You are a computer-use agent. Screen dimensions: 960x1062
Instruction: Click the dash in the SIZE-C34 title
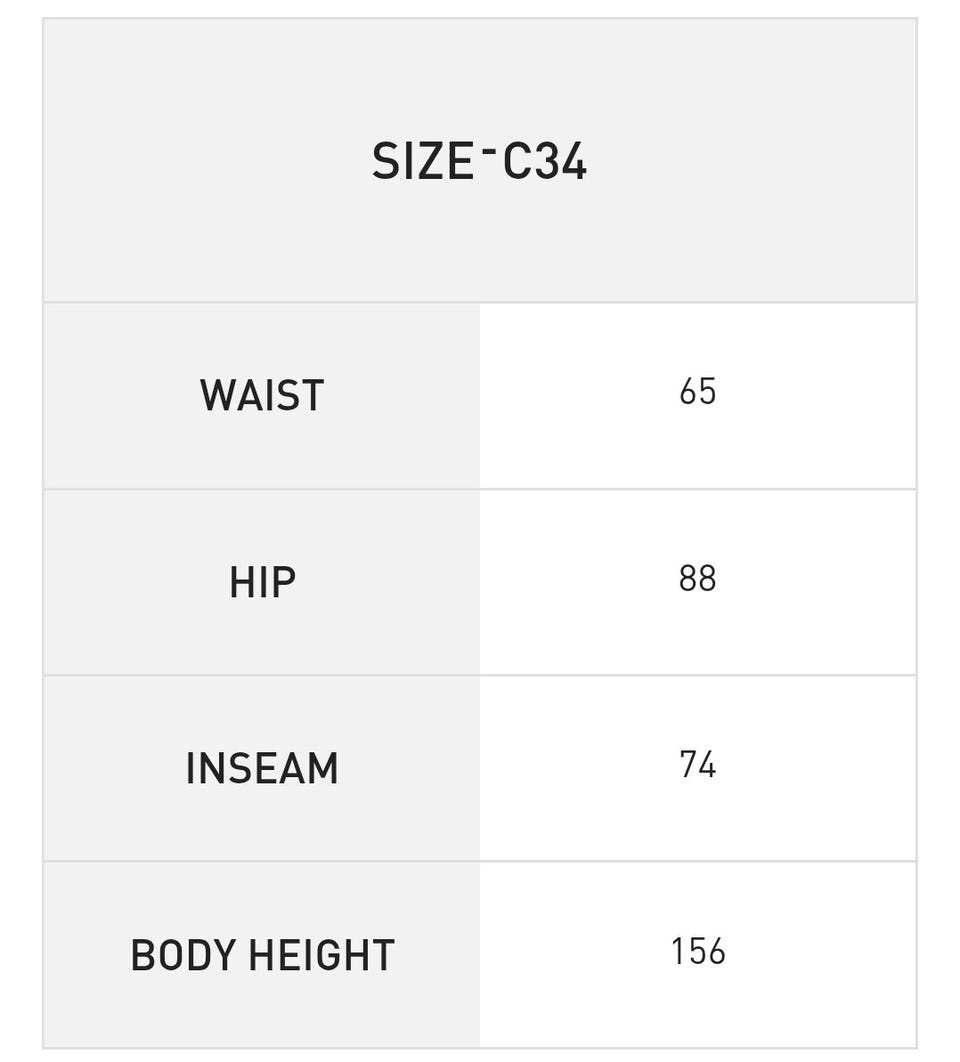tap(489, 150)
